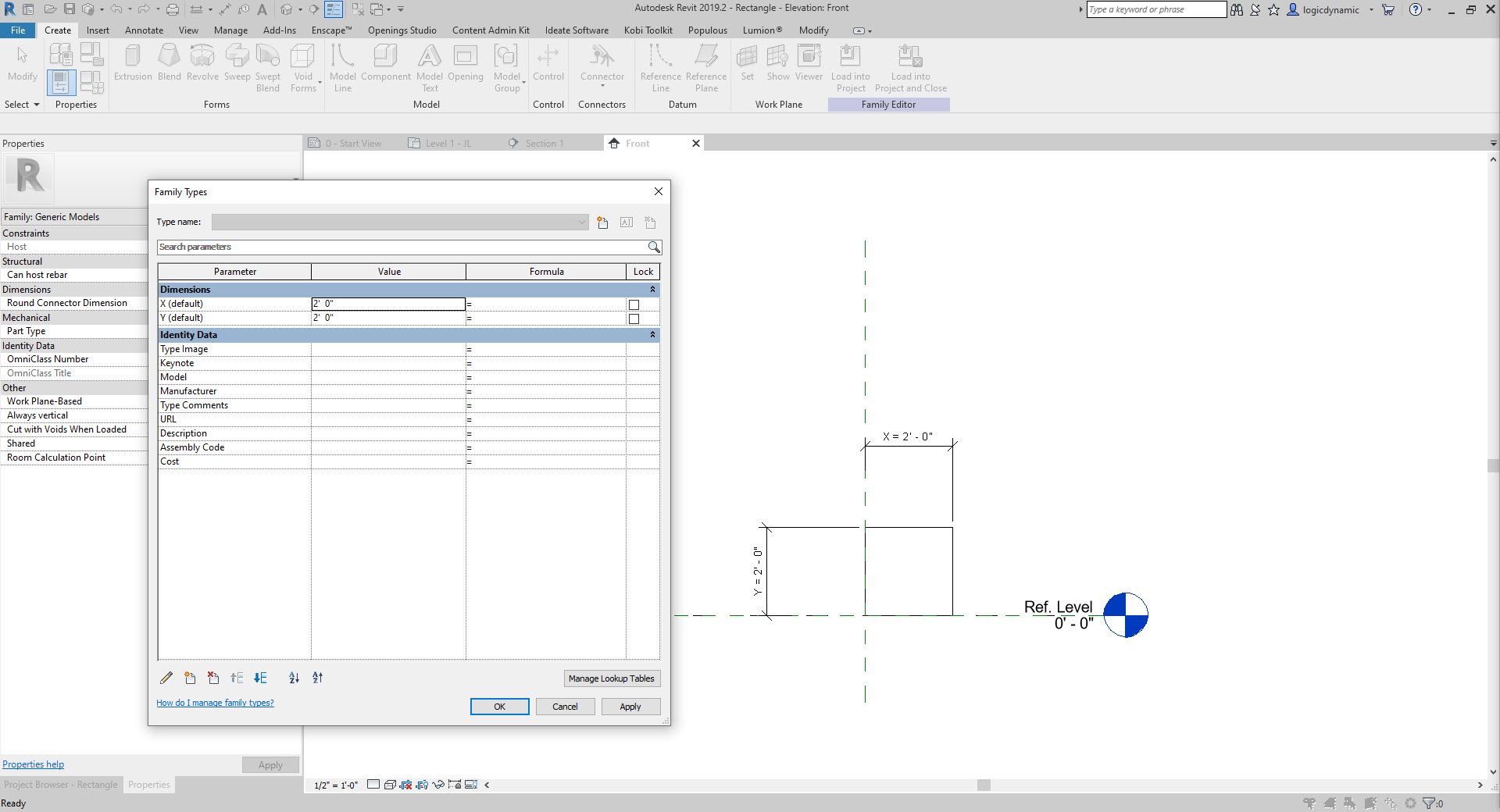
Task: Click the Close Hidden Windows icon
Action: click(x=358, y=9)
